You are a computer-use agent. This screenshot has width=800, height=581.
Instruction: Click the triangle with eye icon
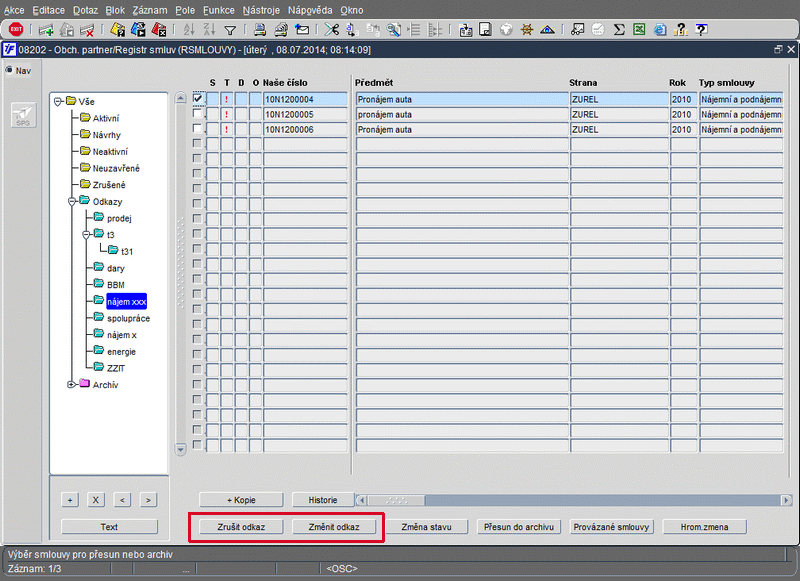(x=547, y=30)
